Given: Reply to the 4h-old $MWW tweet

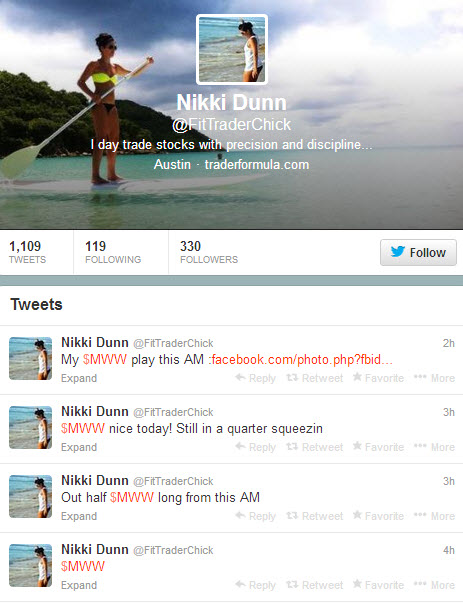Looking at the screenshot, I should (x=255, y=585).
